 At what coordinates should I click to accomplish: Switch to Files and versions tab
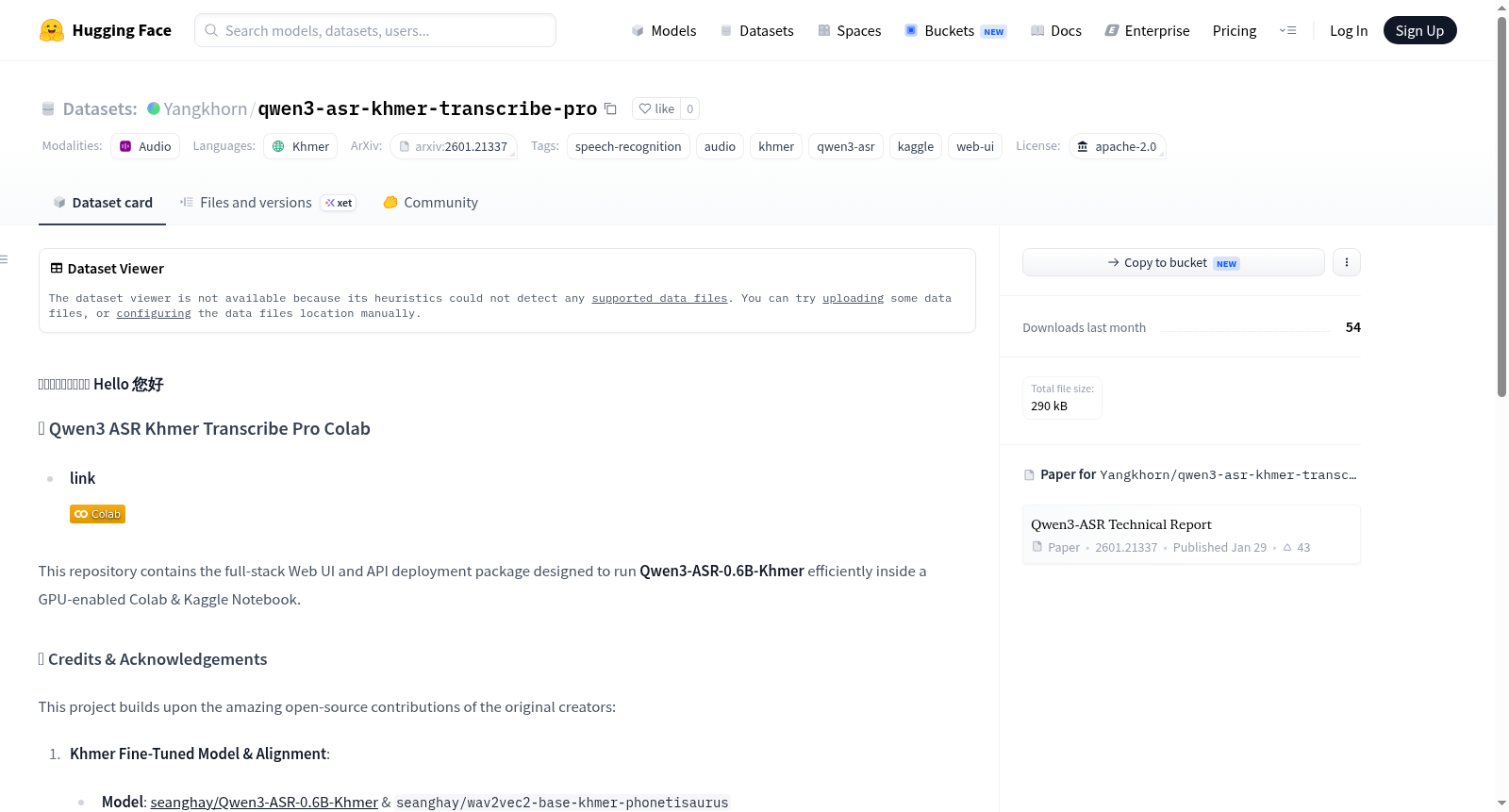pos(268,202)
